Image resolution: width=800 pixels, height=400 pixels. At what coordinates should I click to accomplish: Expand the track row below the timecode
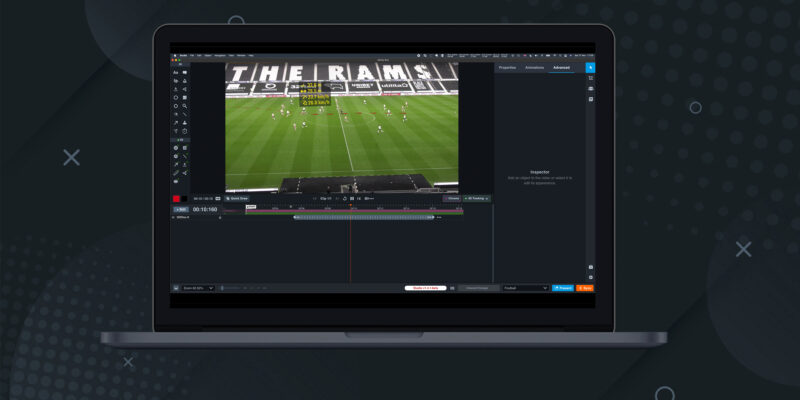click(x=174, y=217)
